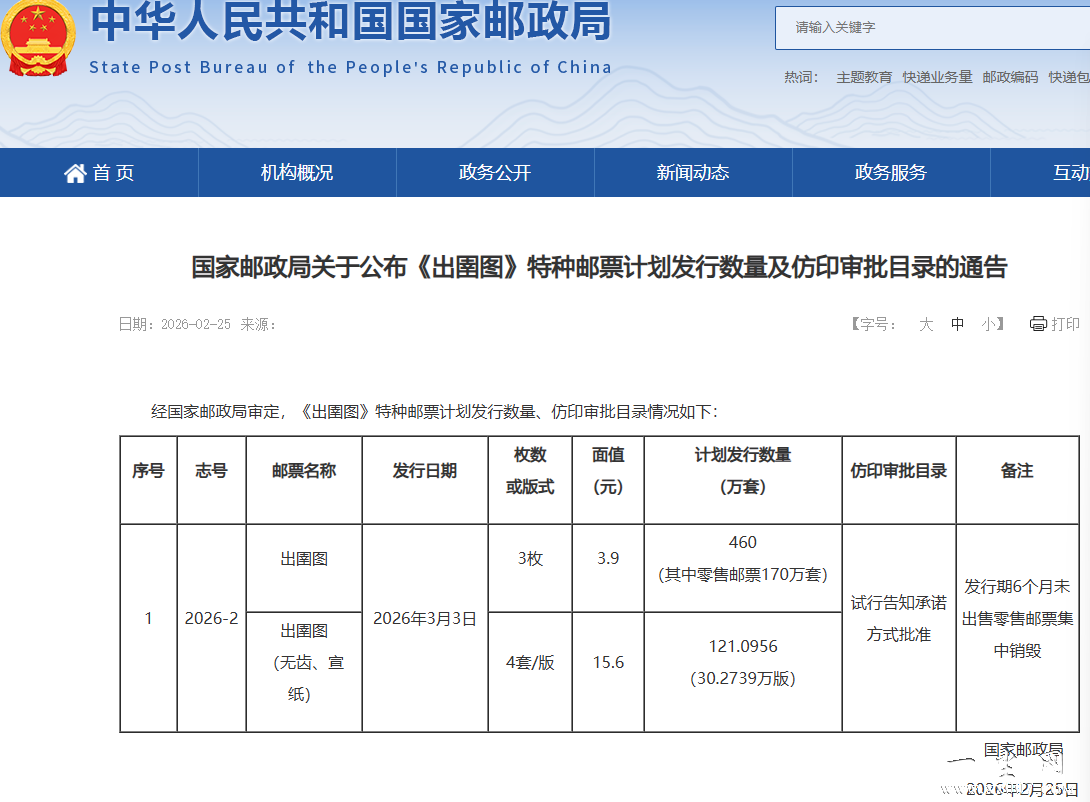Click the national emblem logo

click(x=38, y=38)
